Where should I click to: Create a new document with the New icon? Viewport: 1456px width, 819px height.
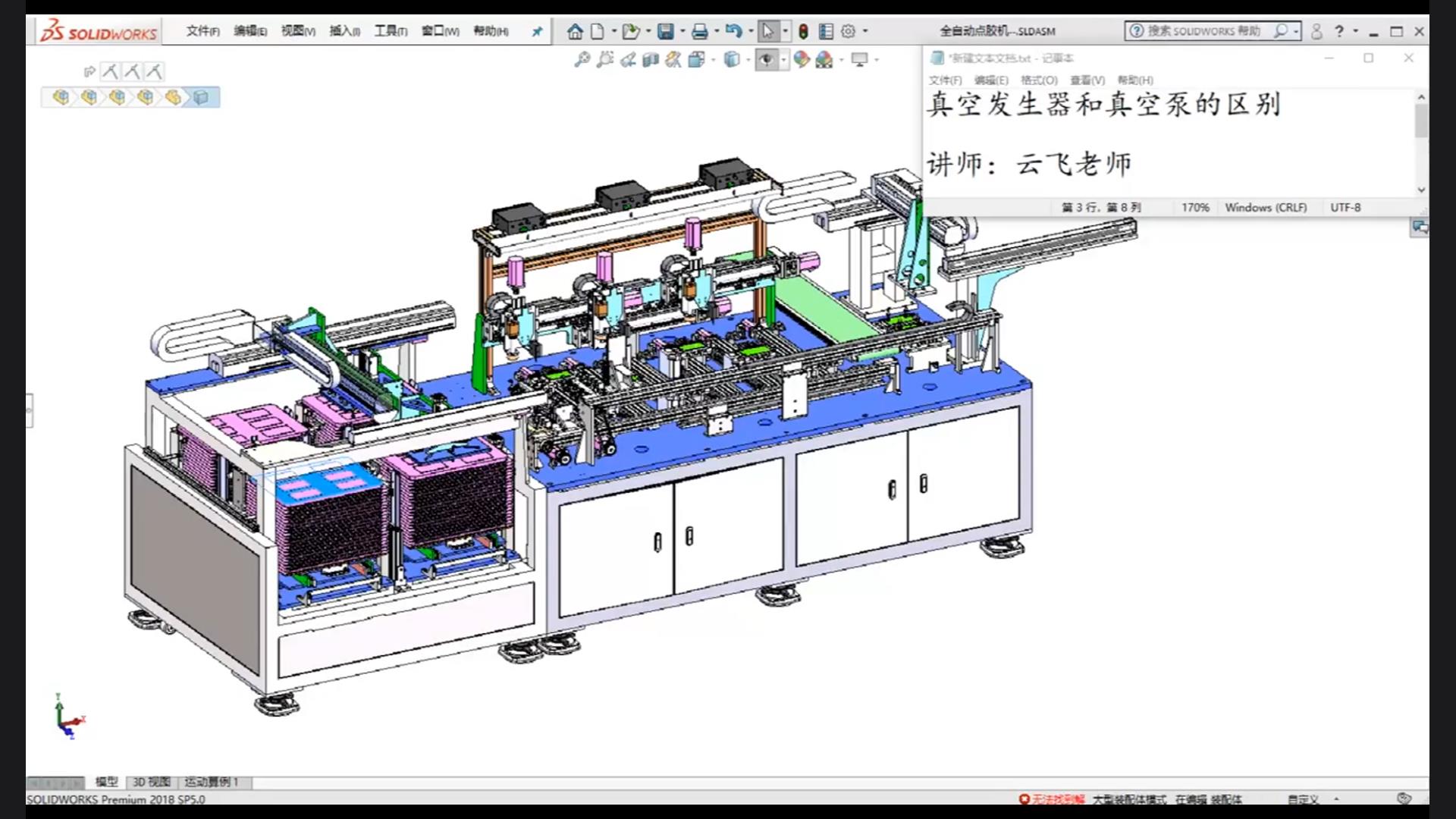[x=598, y=31]
